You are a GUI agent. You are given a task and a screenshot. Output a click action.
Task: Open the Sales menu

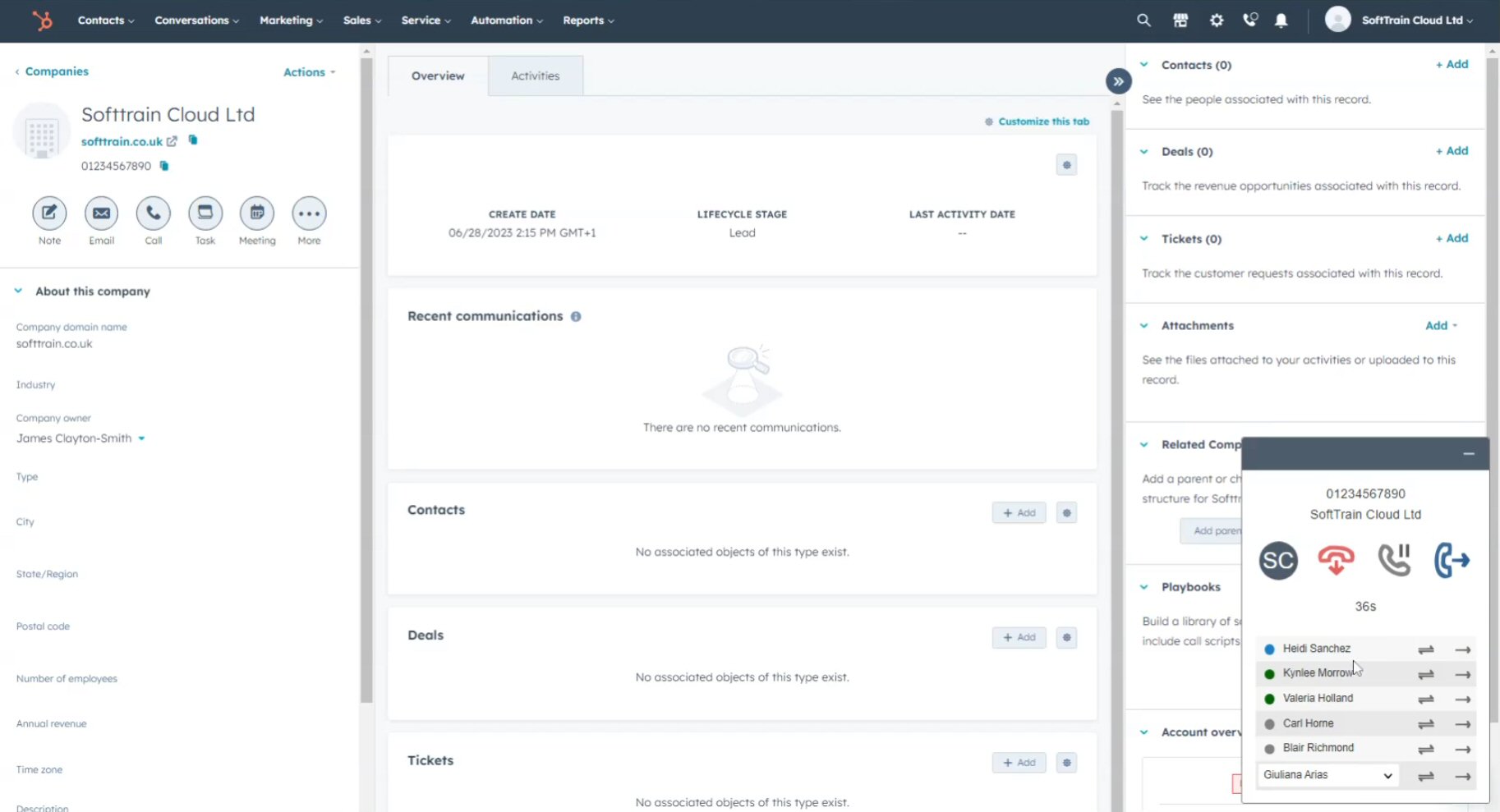(x=361, y=20)
